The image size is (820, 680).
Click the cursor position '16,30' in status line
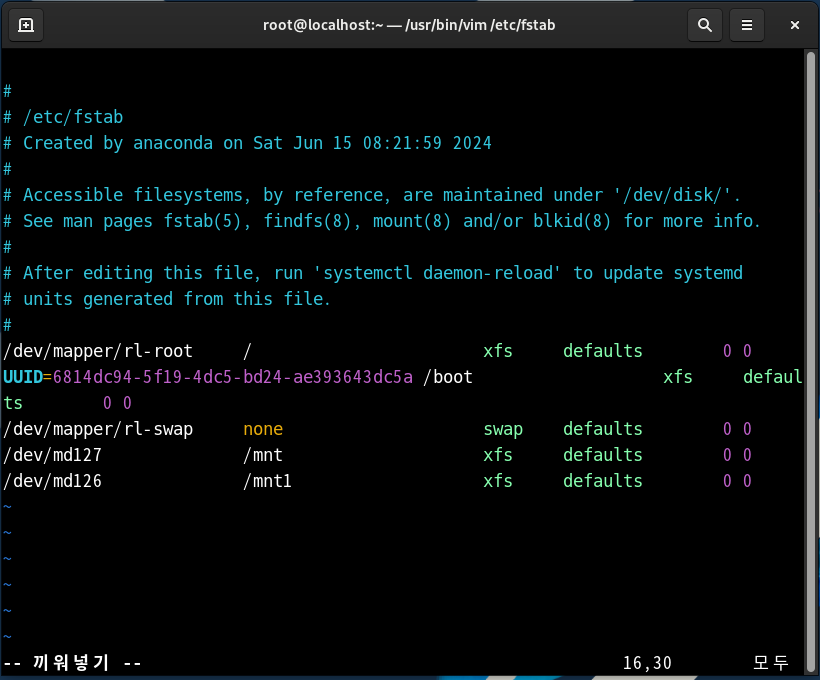coord(647,663)
